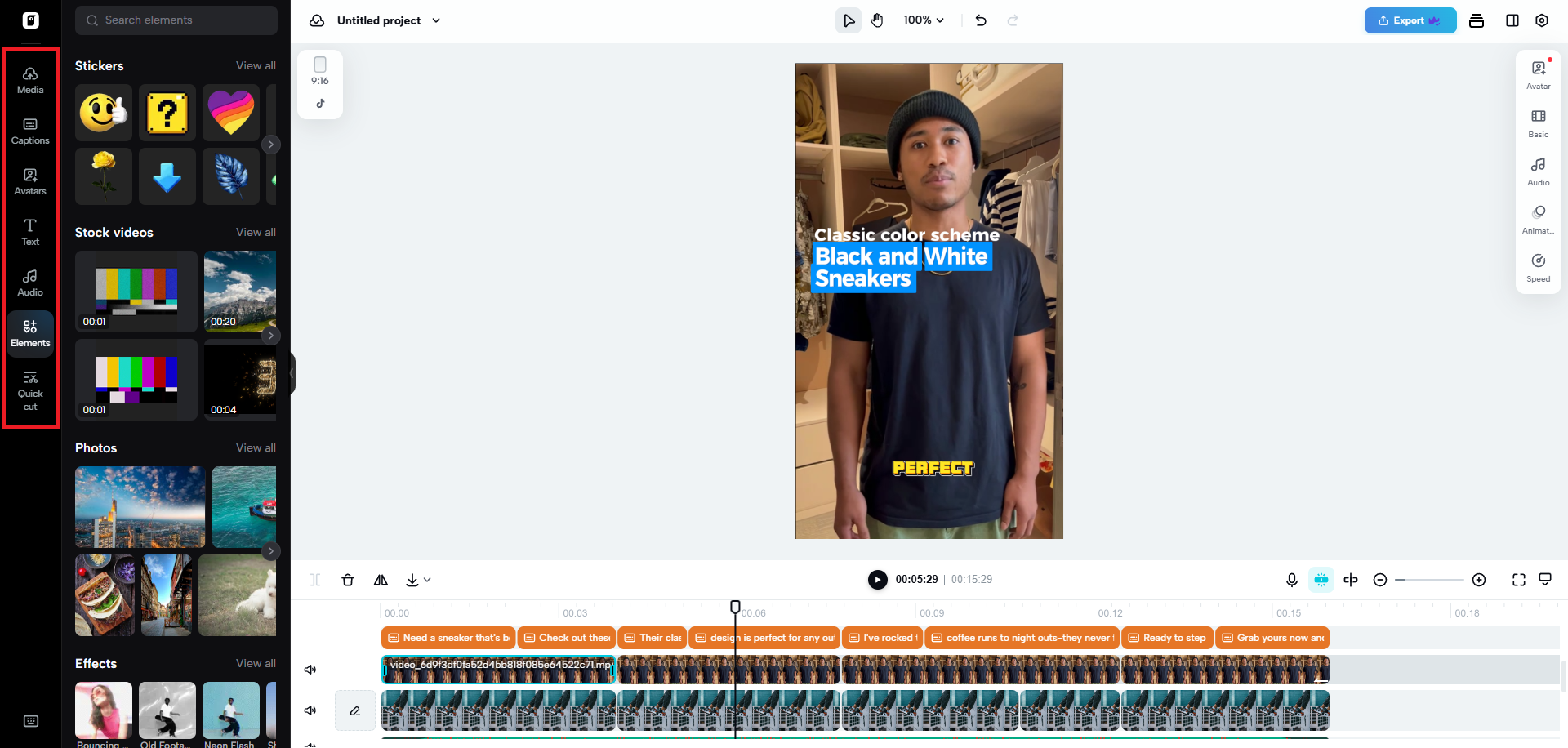This screenshot has width=1568, height=748.
Task: Open the Captions panel
Action: pos(30,131)
